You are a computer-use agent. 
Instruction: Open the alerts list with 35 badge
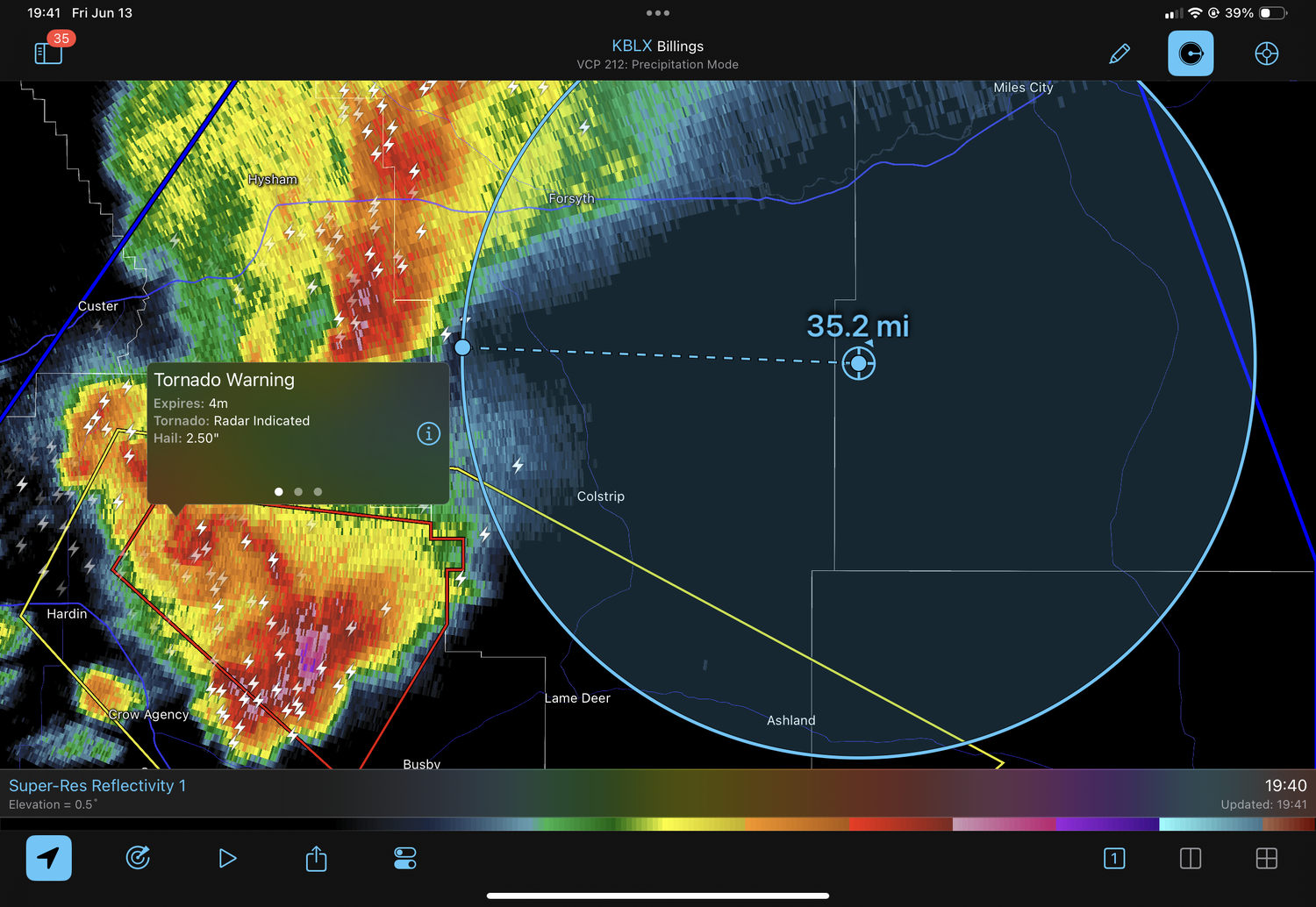[49, 53]
